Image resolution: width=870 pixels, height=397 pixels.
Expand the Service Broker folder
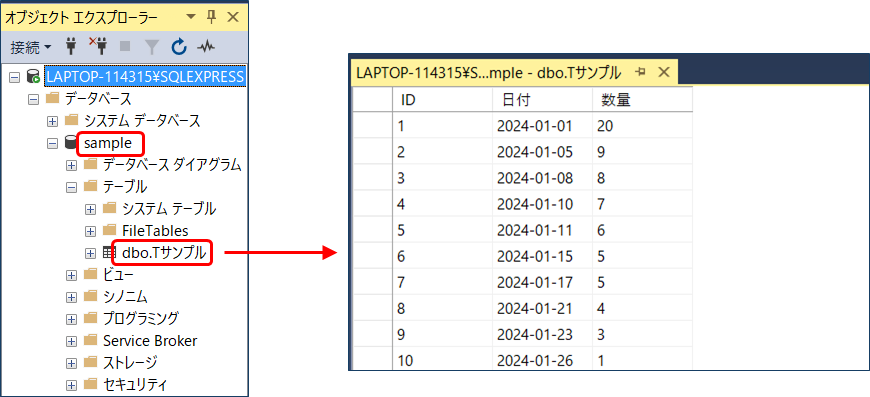[71, 342]
